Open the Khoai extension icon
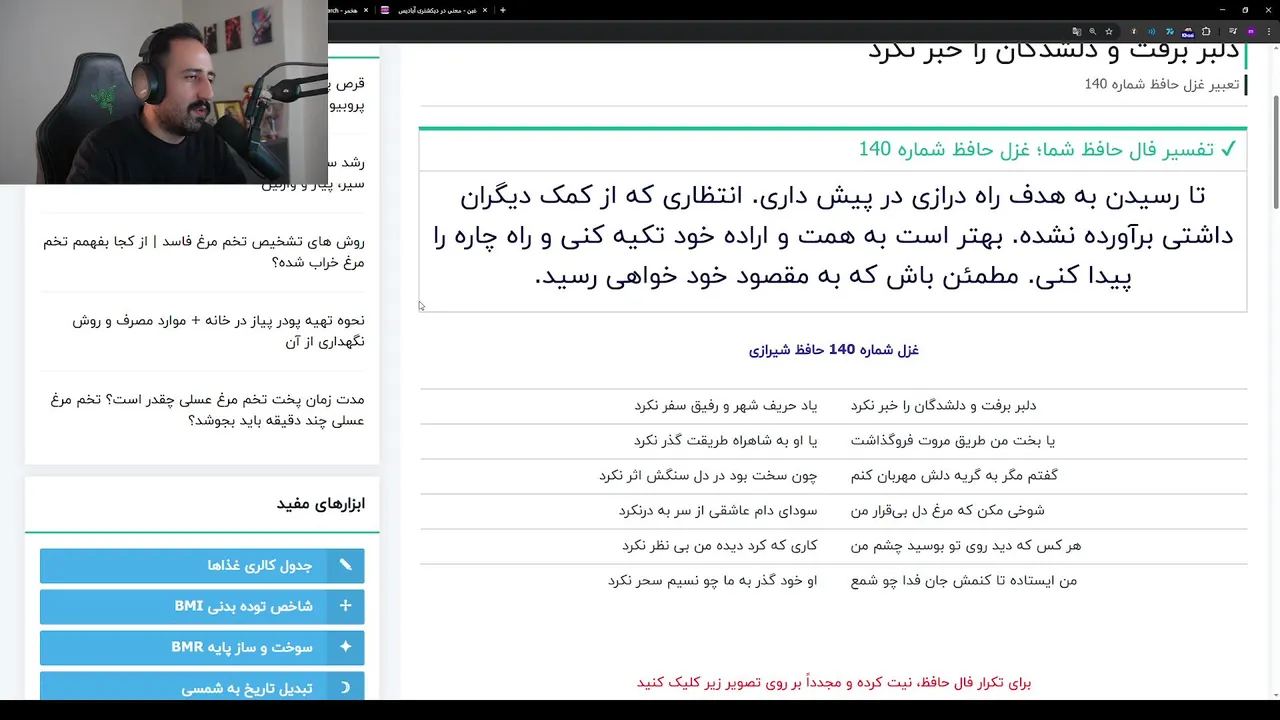Viewport: 1280px width, 720px height. (x=1188, y=33)
